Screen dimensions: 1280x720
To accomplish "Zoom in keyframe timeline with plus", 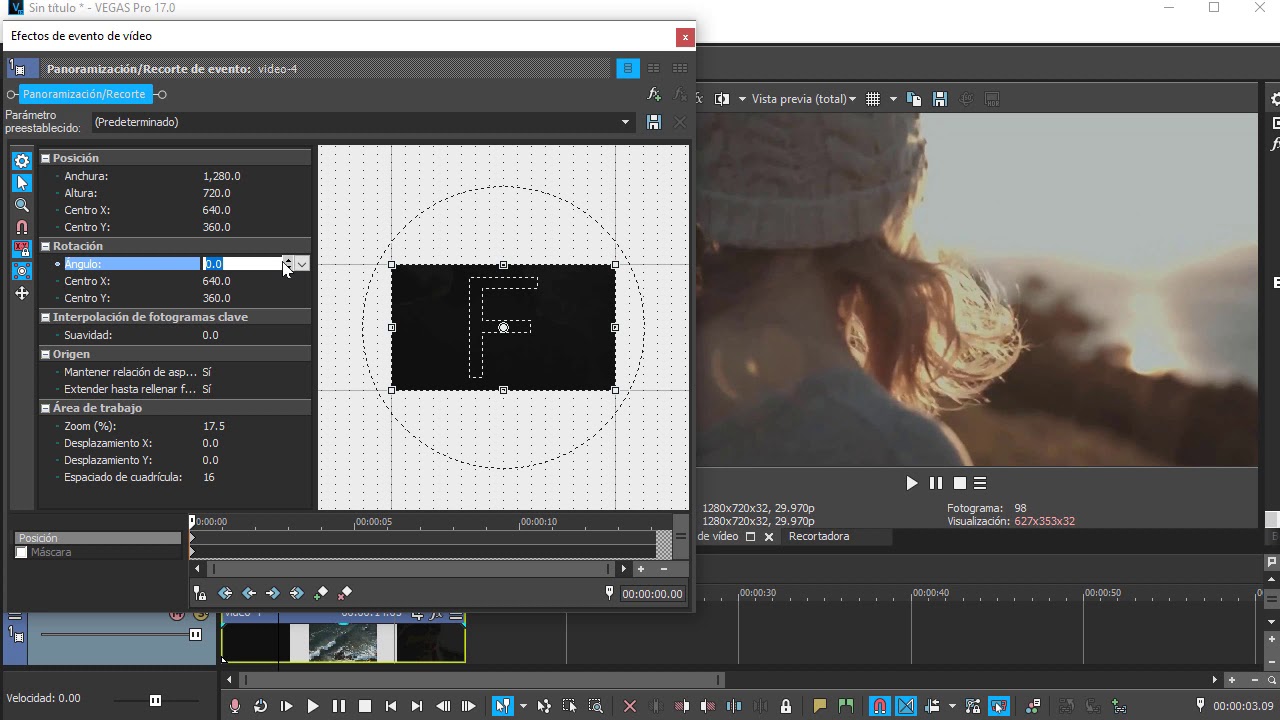I will point(641,569).
